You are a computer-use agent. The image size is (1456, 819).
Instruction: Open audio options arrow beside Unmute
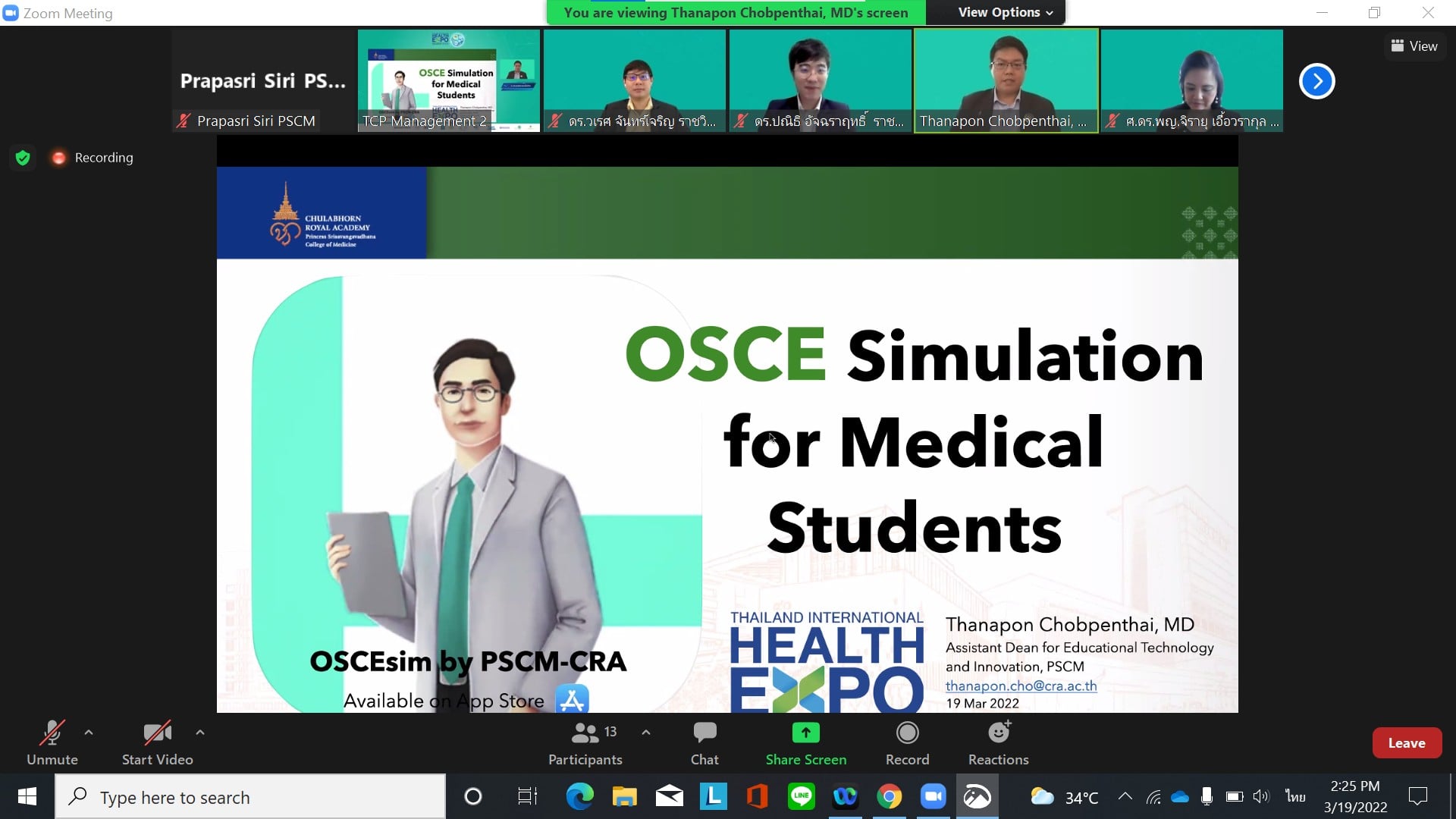[89, 733]
